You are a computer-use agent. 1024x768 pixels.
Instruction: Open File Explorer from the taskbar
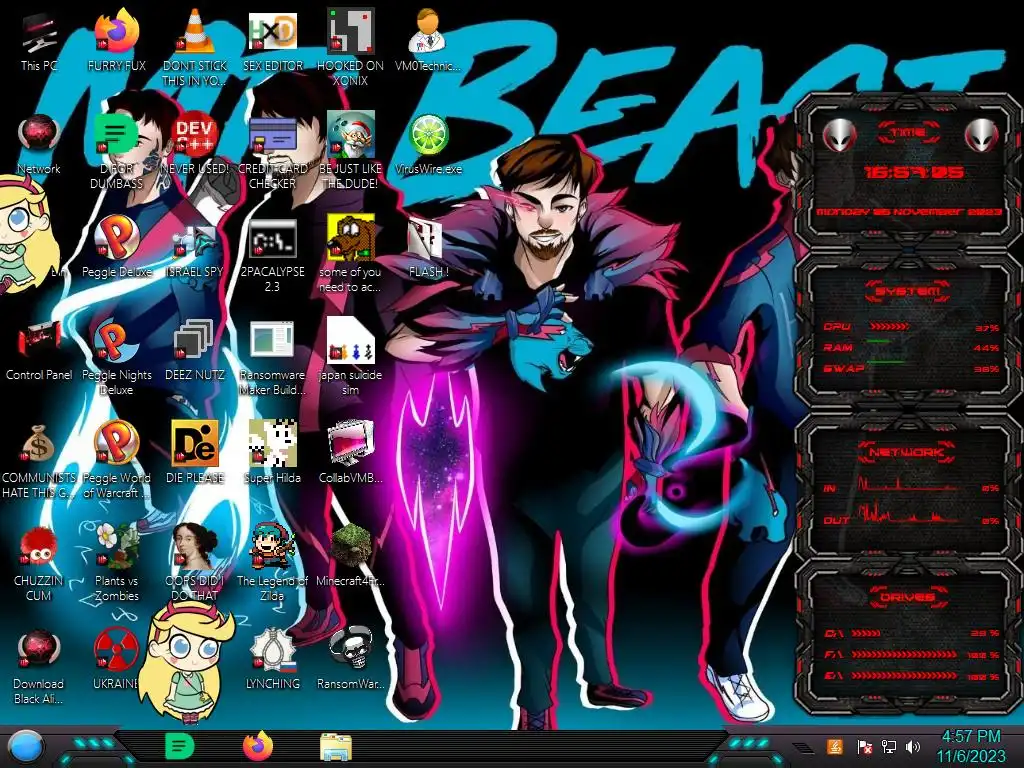(x=336, y=747)
